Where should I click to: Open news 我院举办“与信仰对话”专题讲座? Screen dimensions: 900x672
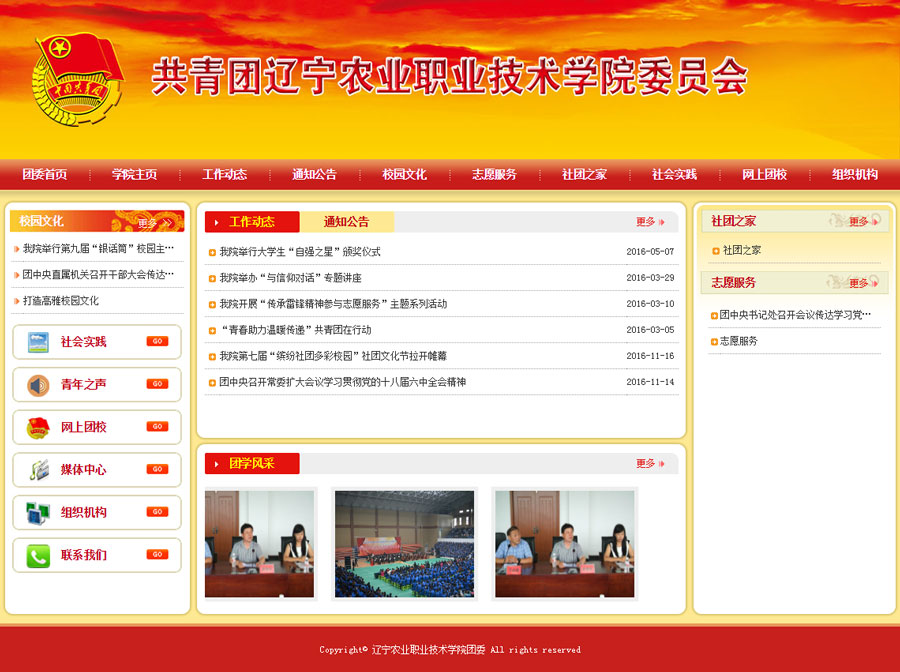coord(290,278)
